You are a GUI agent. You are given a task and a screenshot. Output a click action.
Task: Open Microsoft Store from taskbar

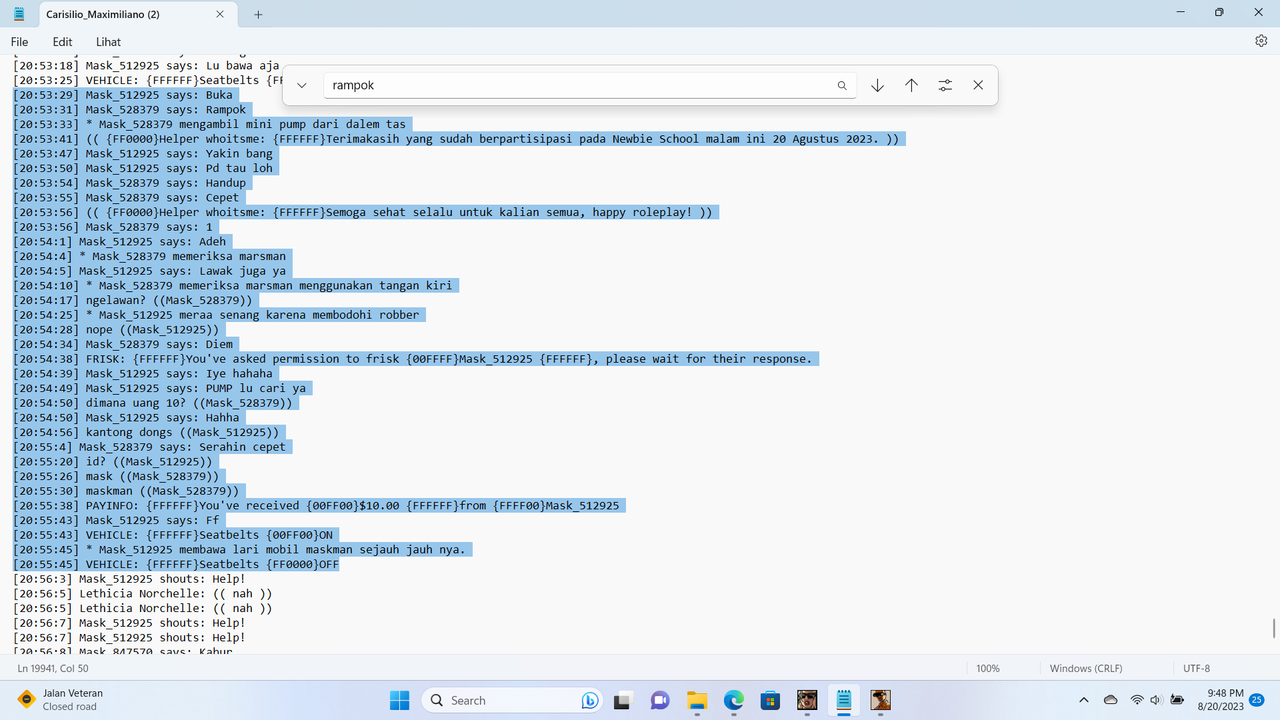point(770,700)
